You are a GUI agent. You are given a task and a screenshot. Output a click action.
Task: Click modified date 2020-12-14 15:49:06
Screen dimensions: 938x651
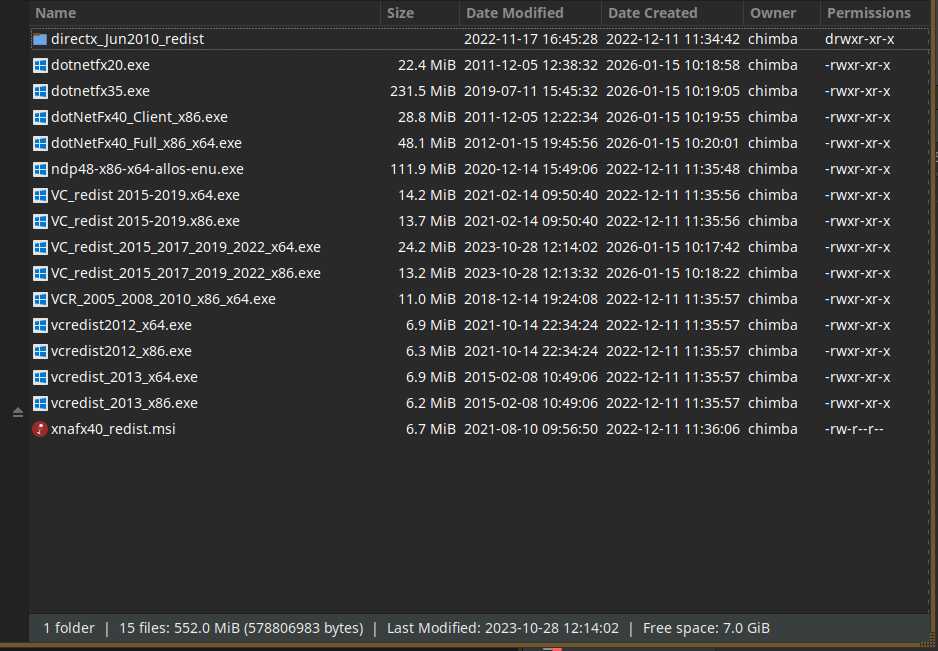[531, 169]
